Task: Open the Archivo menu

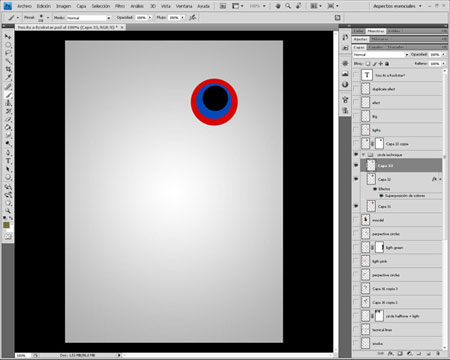Action: (x=24, y=6)
